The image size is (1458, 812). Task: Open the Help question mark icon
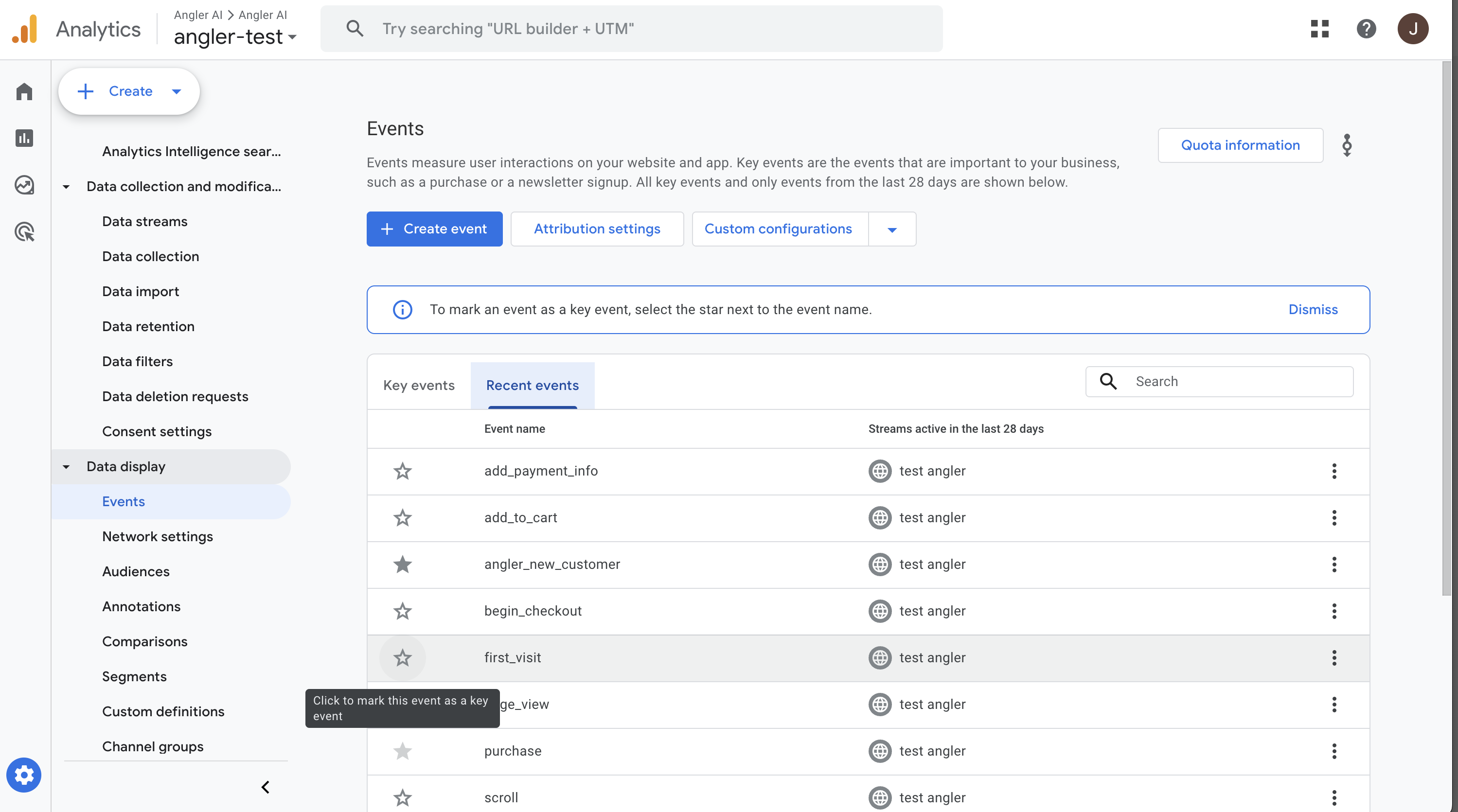click(x=1366, y=29)
